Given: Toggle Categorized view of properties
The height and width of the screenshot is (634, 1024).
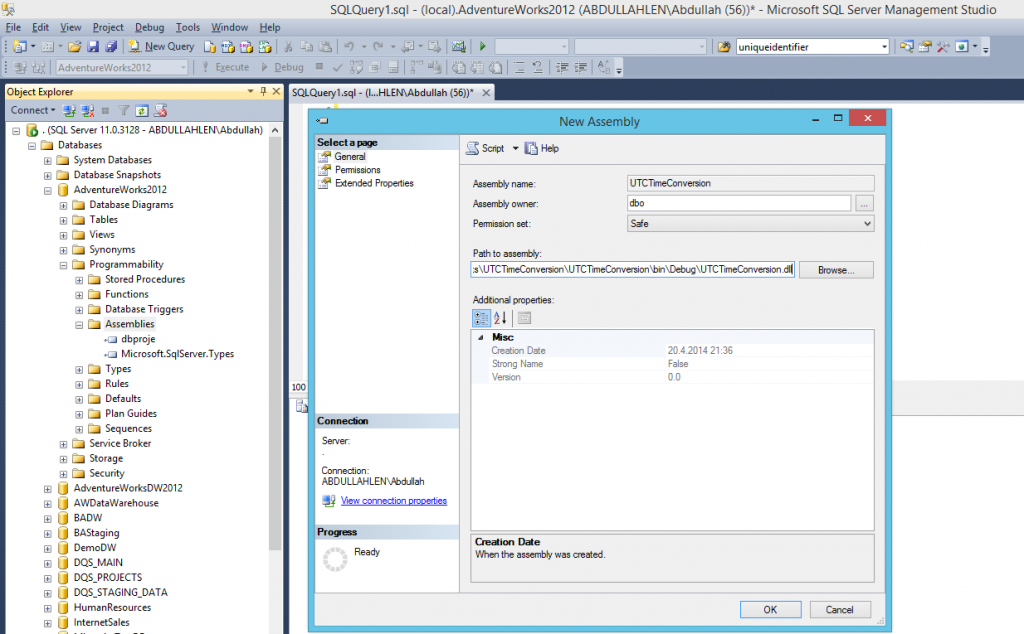Looking at the screenshot, I should pos(481,318).
